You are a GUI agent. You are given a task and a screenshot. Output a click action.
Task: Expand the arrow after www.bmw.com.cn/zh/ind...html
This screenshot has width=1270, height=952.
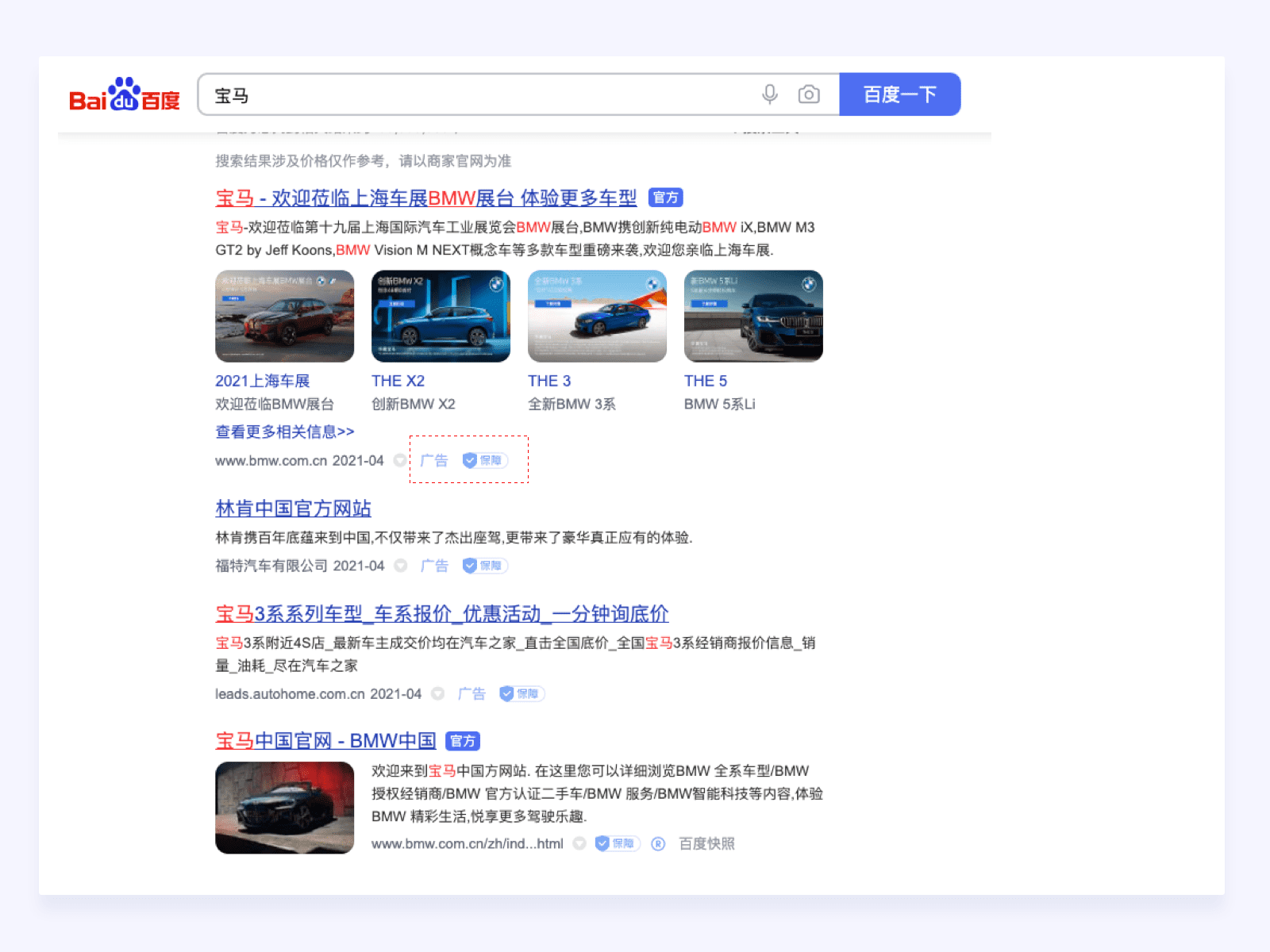pyautogui.click(x=579, y=843)
